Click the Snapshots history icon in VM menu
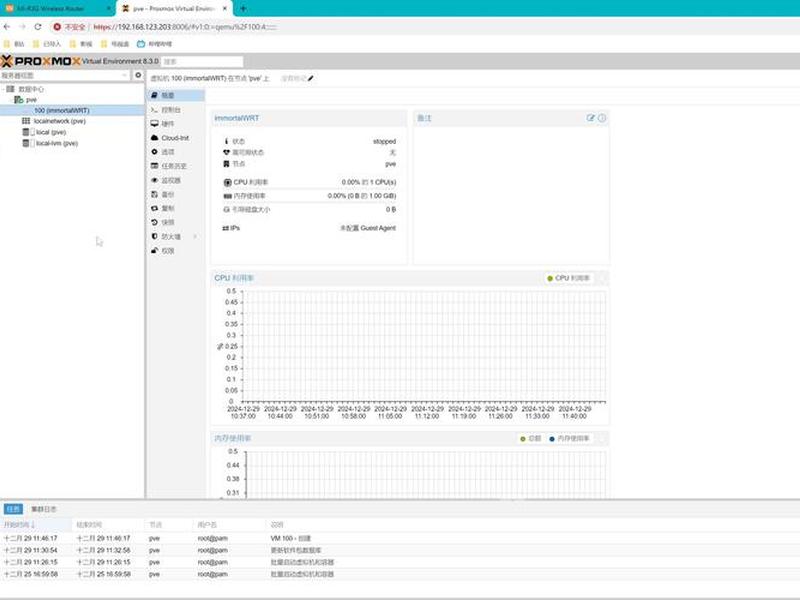This screenshot has height=600, width=800. coord(155,222)
